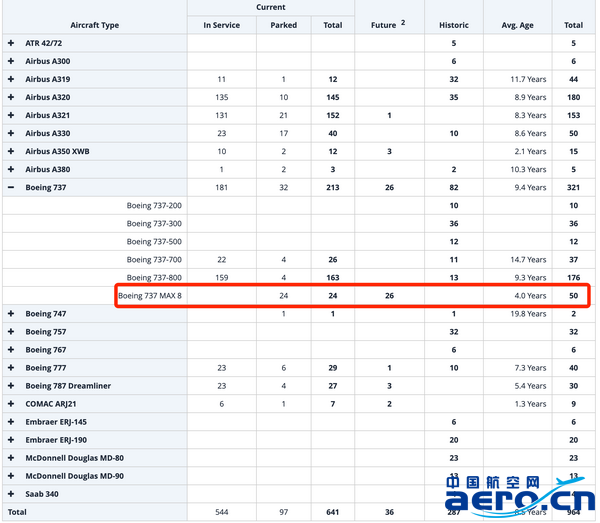Viewport: 600px width, 523px height.
Task: Expand the Airbus A350 XWB row
Action: coord(11,151)
